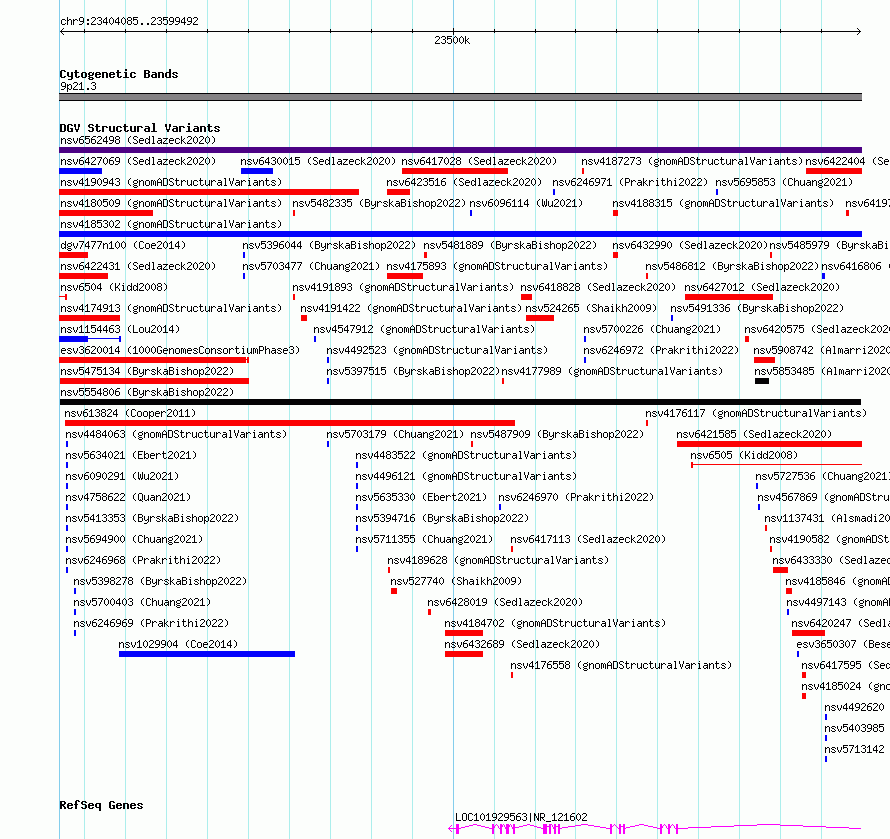Click the chr9:23404085..23599492 region label
This screenshot has width=890, height=839.
(x=129, y=21)
